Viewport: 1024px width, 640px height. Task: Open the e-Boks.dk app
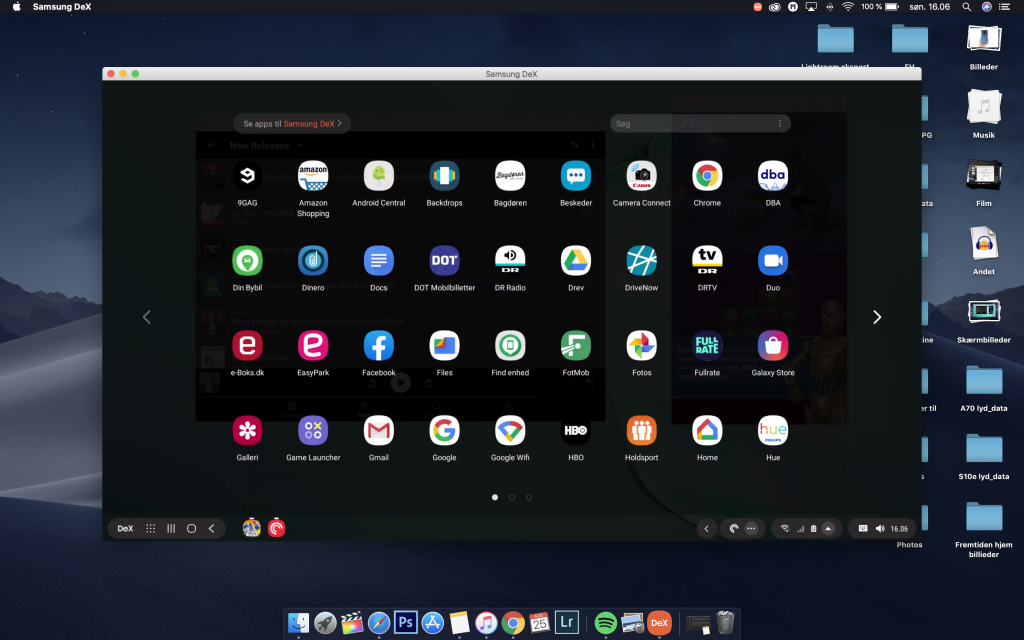[x=248, y=345]
